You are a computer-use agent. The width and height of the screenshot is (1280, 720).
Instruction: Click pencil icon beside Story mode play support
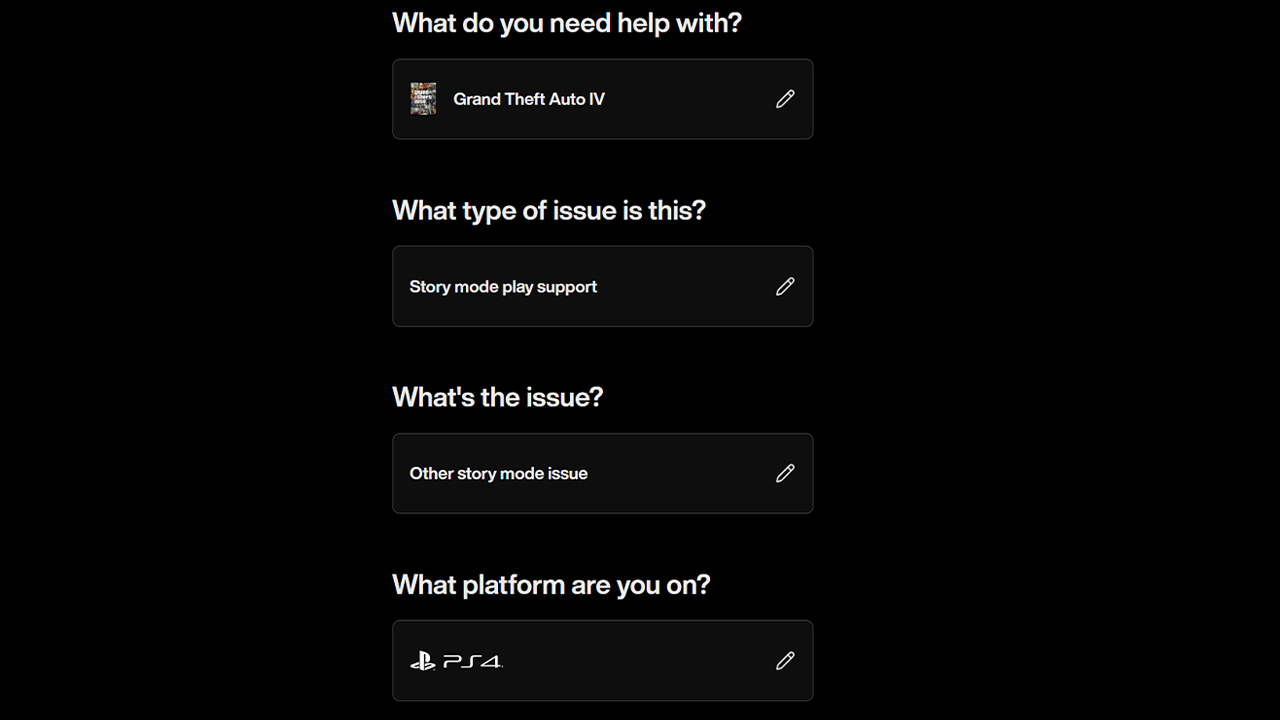[785, 286]
